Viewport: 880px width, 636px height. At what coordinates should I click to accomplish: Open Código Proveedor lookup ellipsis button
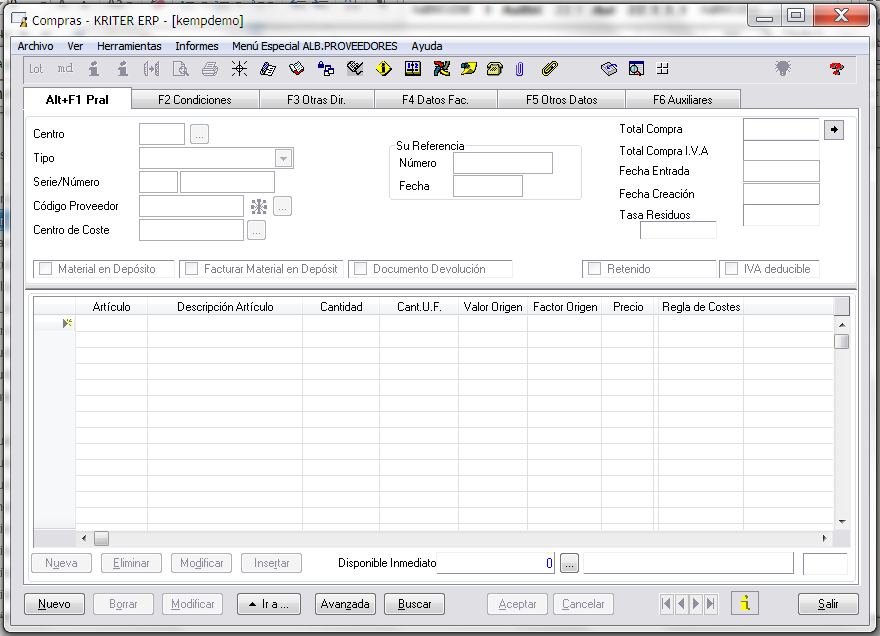(x=282, y=207)
